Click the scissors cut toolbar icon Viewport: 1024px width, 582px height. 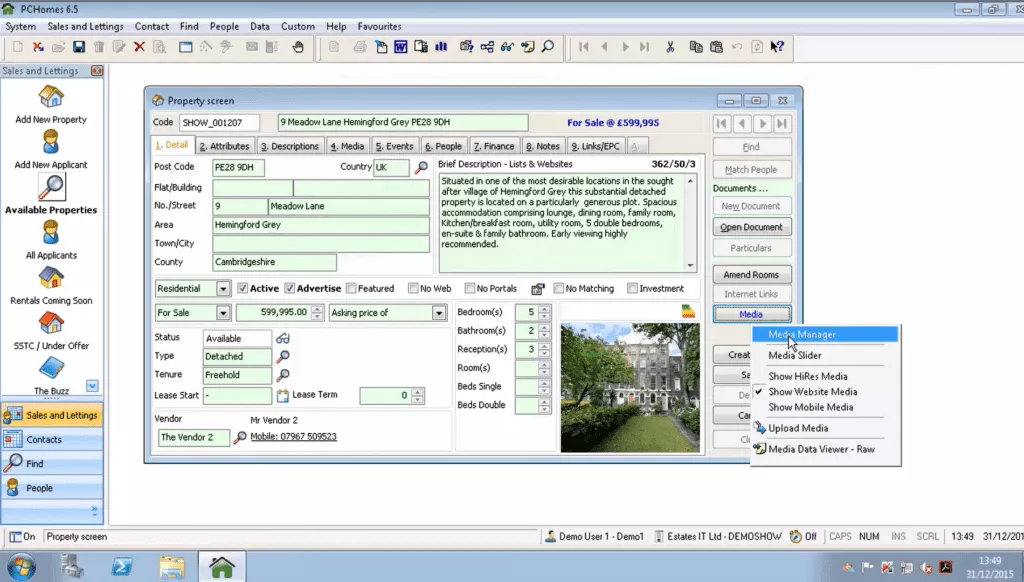670,47
